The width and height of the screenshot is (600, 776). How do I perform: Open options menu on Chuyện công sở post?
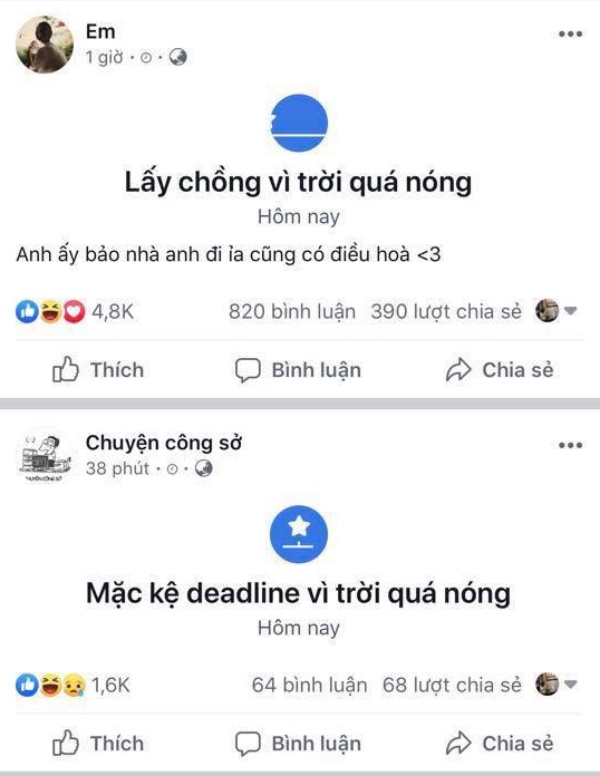point(570,445)
